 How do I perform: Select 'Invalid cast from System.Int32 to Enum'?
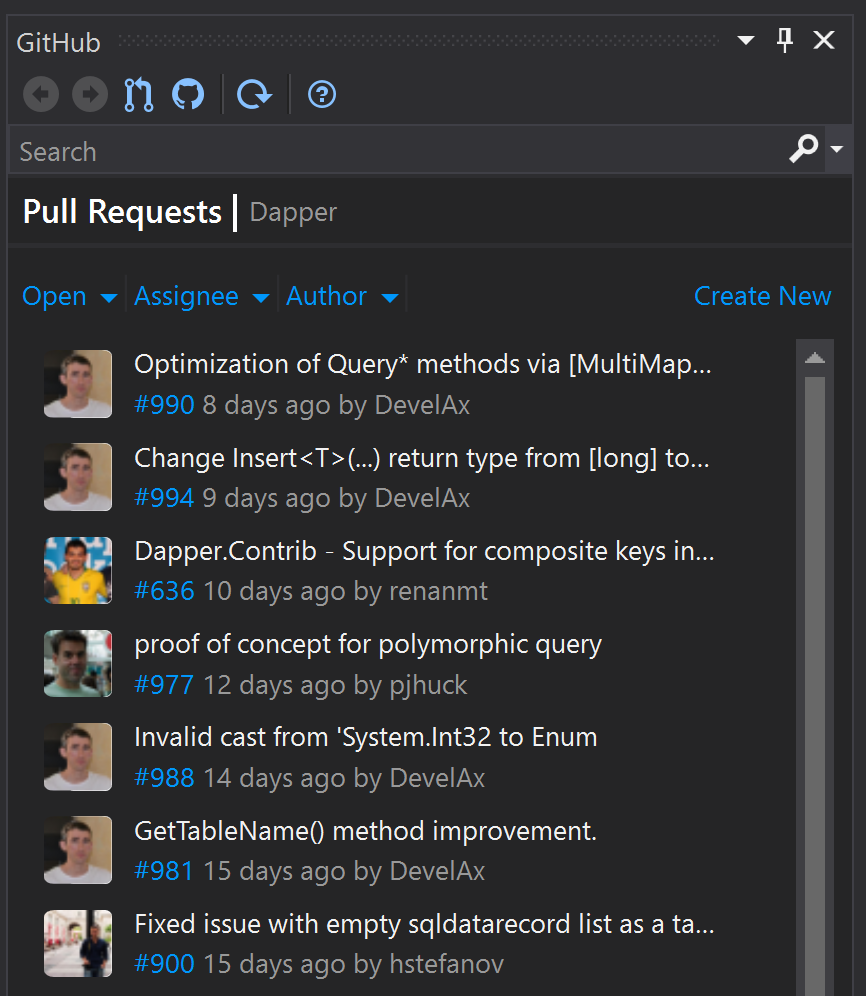tap(365, 737)
